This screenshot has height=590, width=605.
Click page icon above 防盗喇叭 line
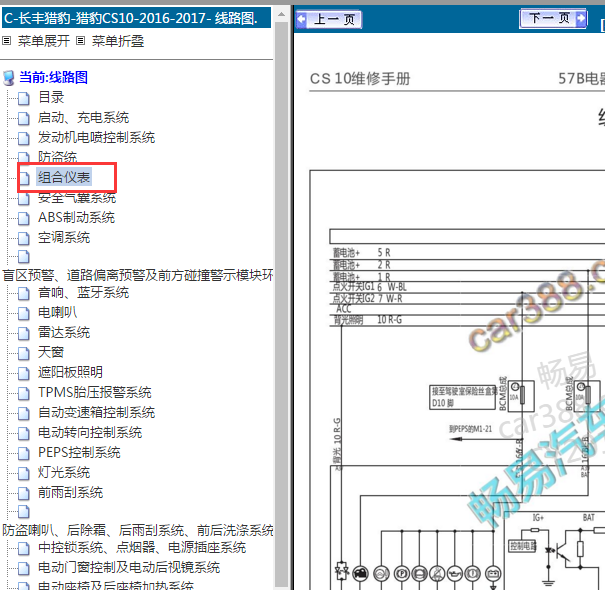pos(24,512)
